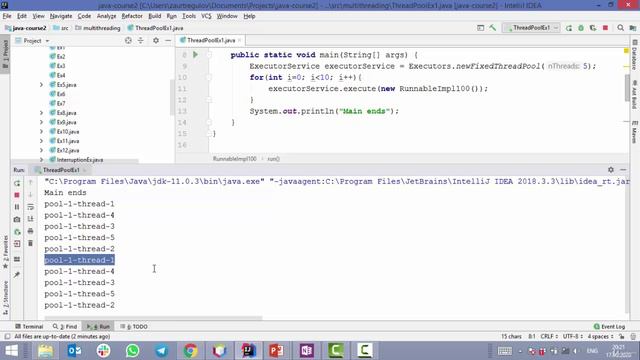Open the Find tool window
The image size is (640, 360).
64,327
